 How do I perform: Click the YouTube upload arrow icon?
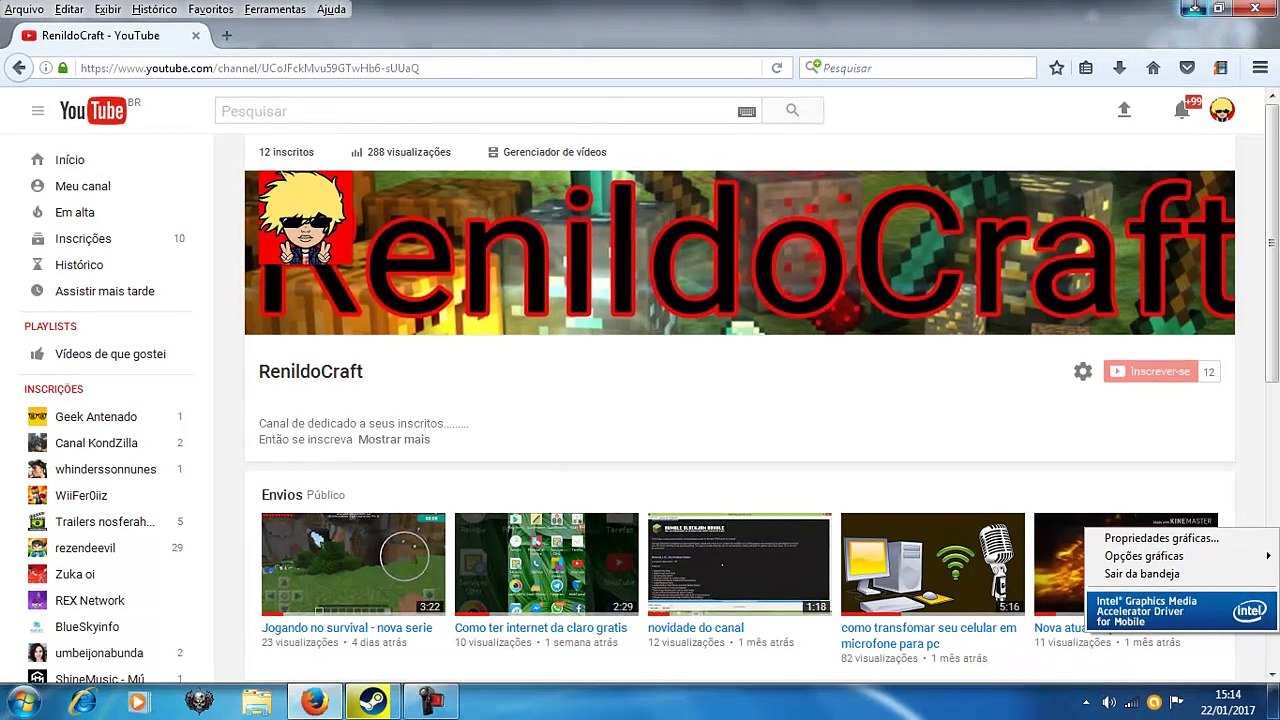coord(1124,110)
